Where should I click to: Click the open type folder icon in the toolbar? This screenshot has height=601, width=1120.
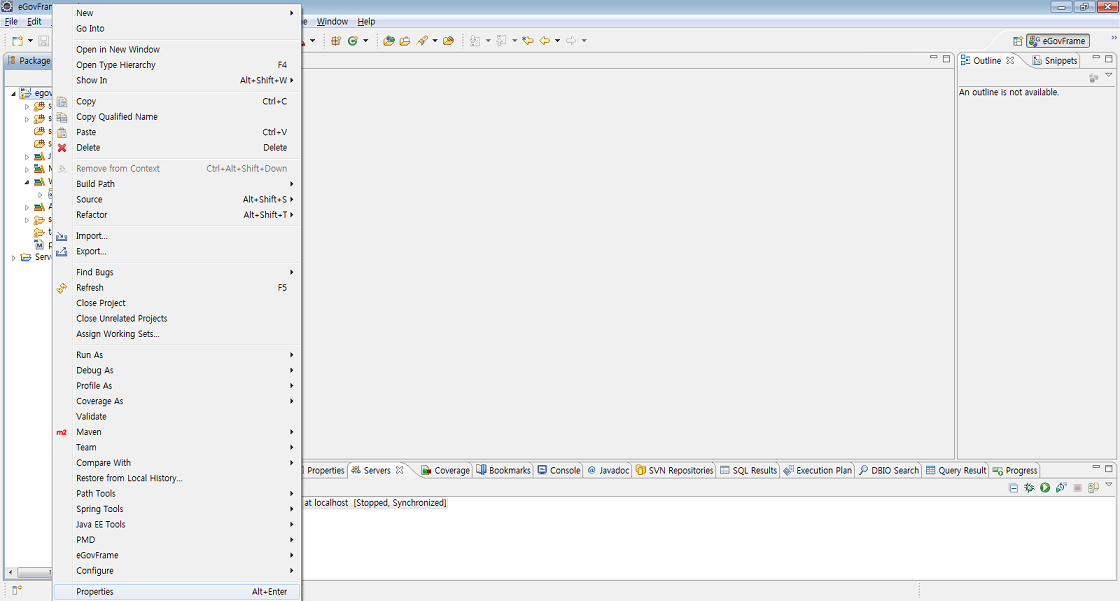click(x=389, y=41)
